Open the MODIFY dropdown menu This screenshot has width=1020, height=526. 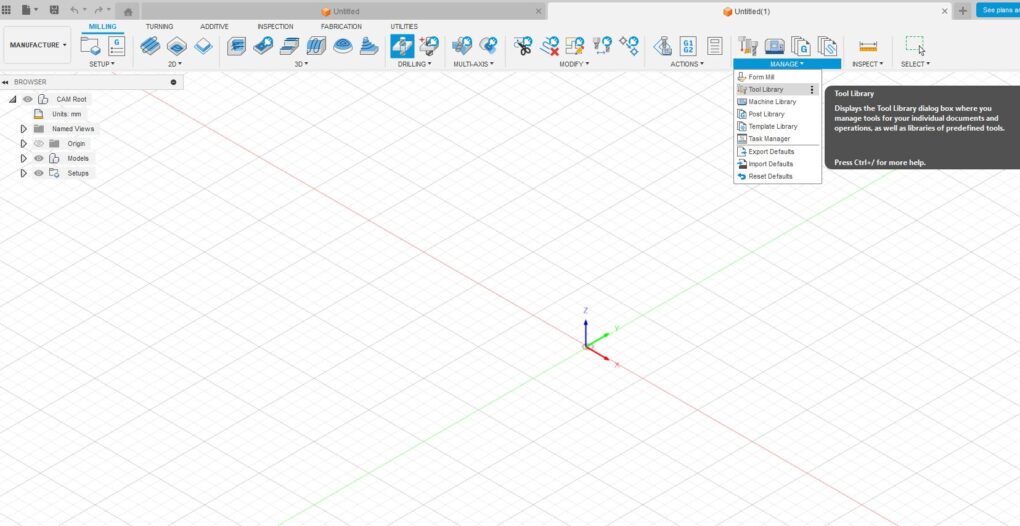[x=574, y=64]
